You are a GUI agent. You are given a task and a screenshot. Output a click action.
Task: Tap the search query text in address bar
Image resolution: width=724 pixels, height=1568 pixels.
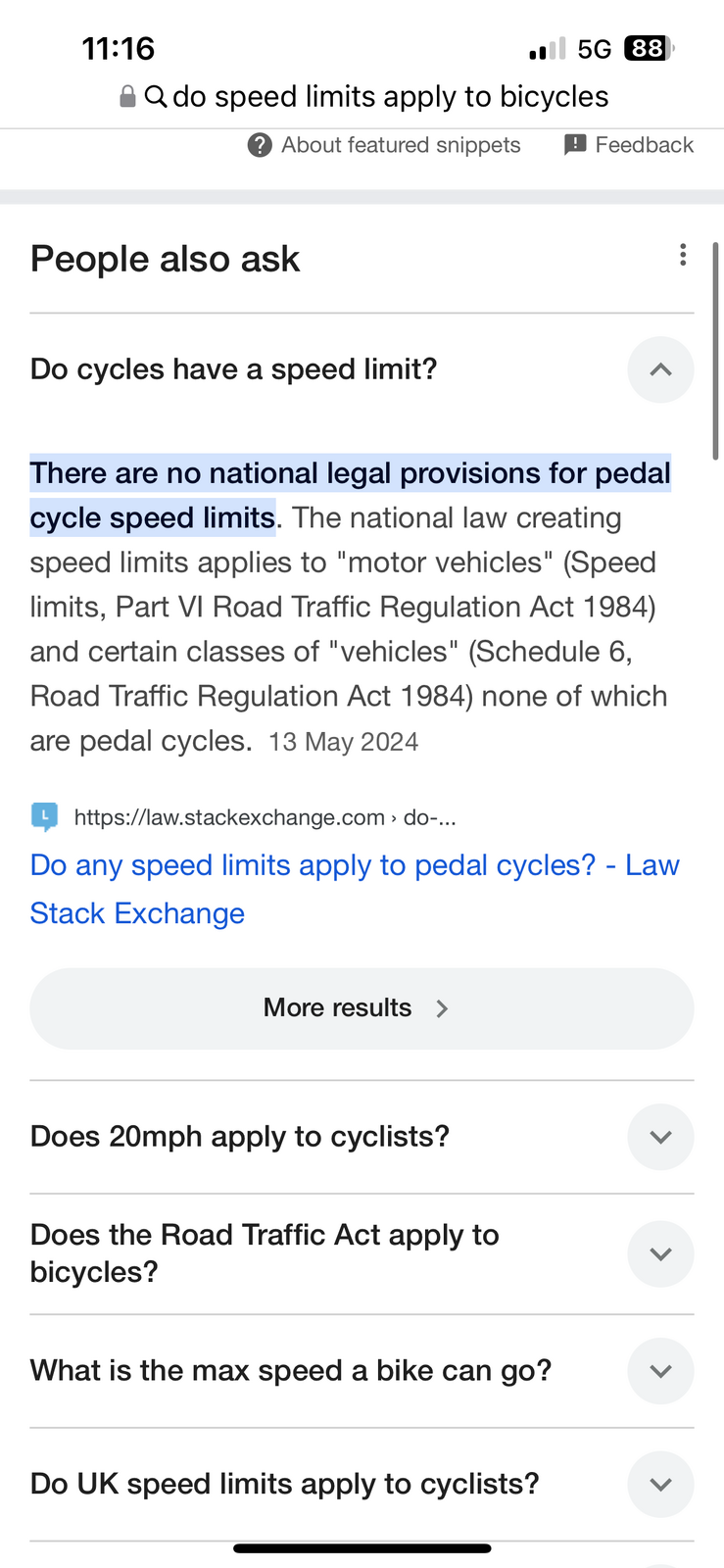391,96
